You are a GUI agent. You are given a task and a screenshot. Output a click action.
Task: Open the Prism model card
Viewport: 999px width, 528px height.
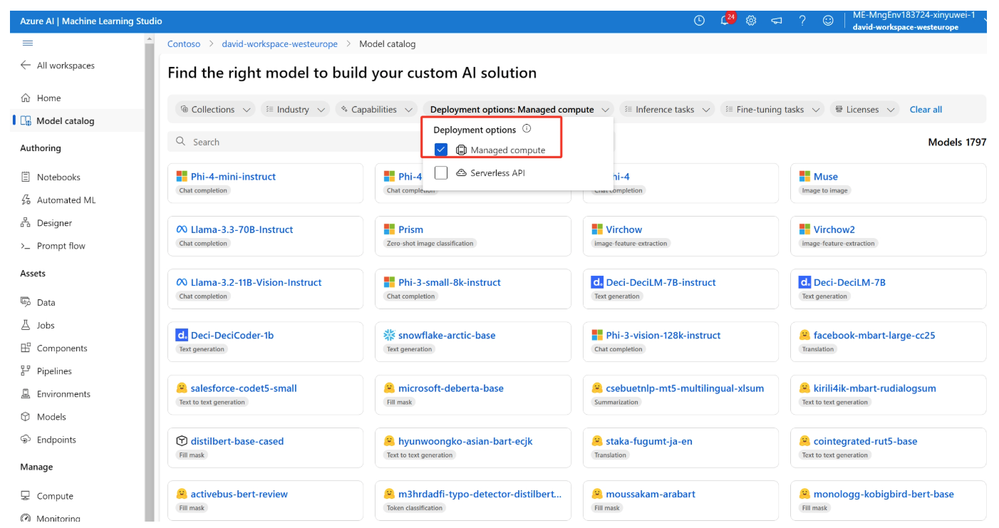[x=473, y=236]
